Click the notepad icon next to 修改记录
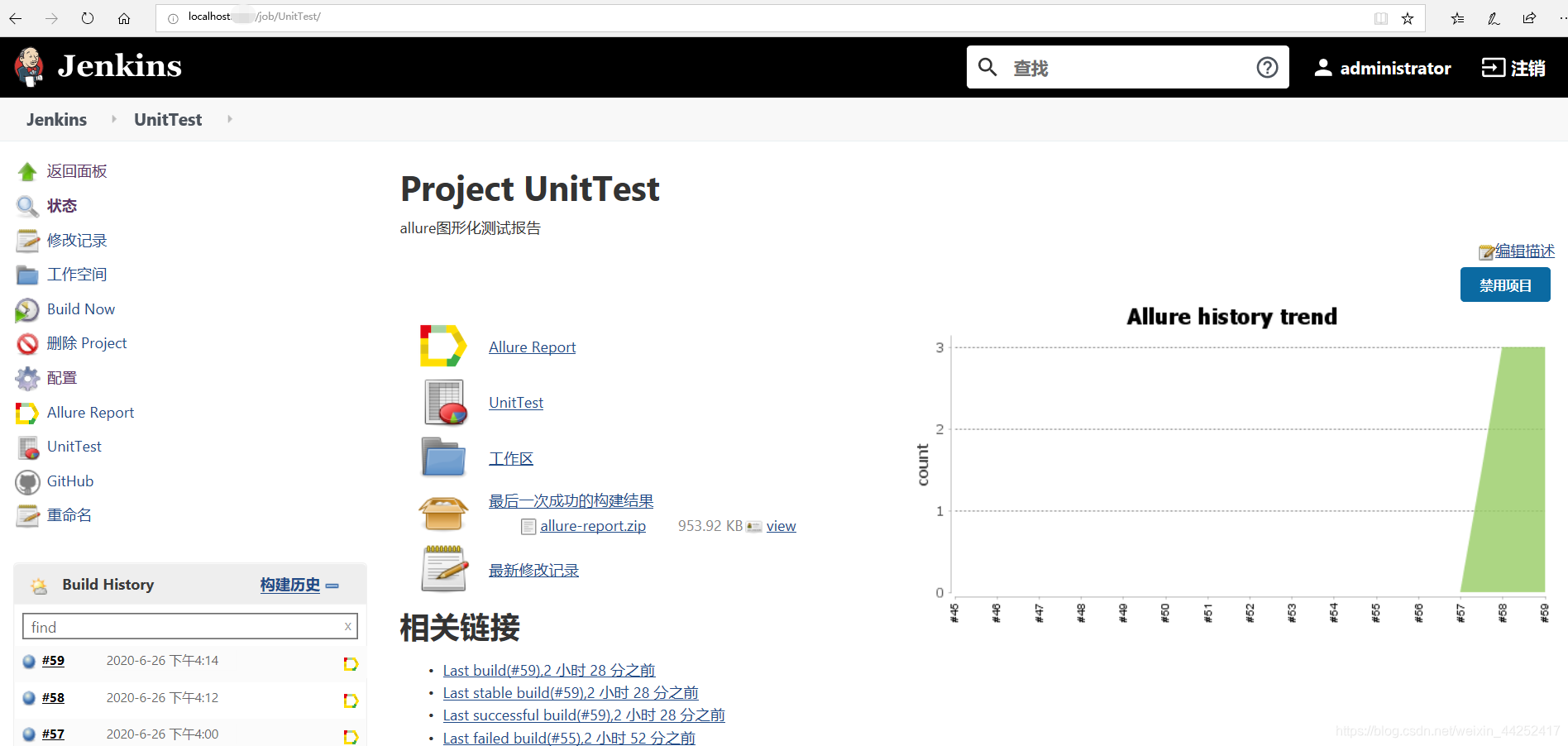Viewport: 1568px width, 746px height. [27, 241]
